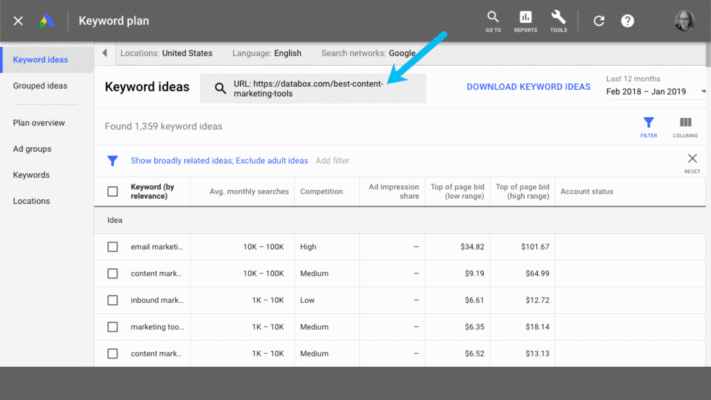Image resolution: width=711 pixels, height=400 pixels.
Task: Click Download Keyword Ideas
Action: click(528, 87)
